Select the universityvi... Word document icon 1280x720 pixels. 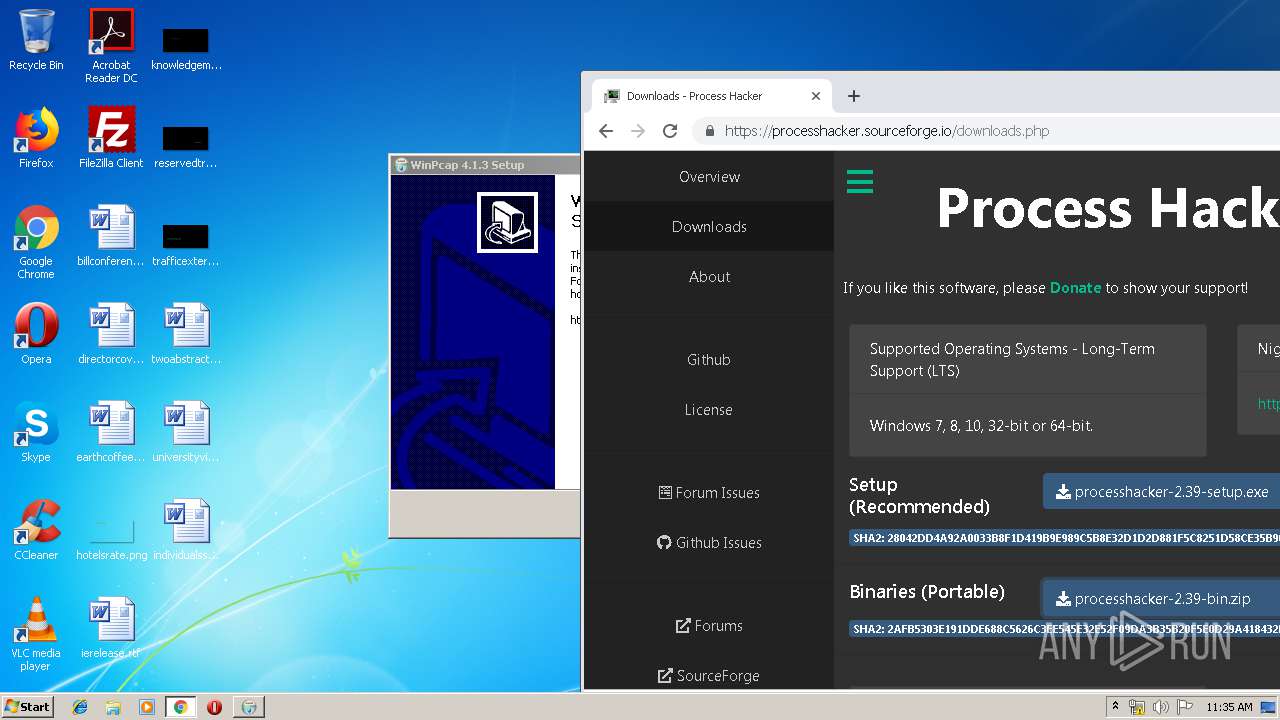coord(186,432)
